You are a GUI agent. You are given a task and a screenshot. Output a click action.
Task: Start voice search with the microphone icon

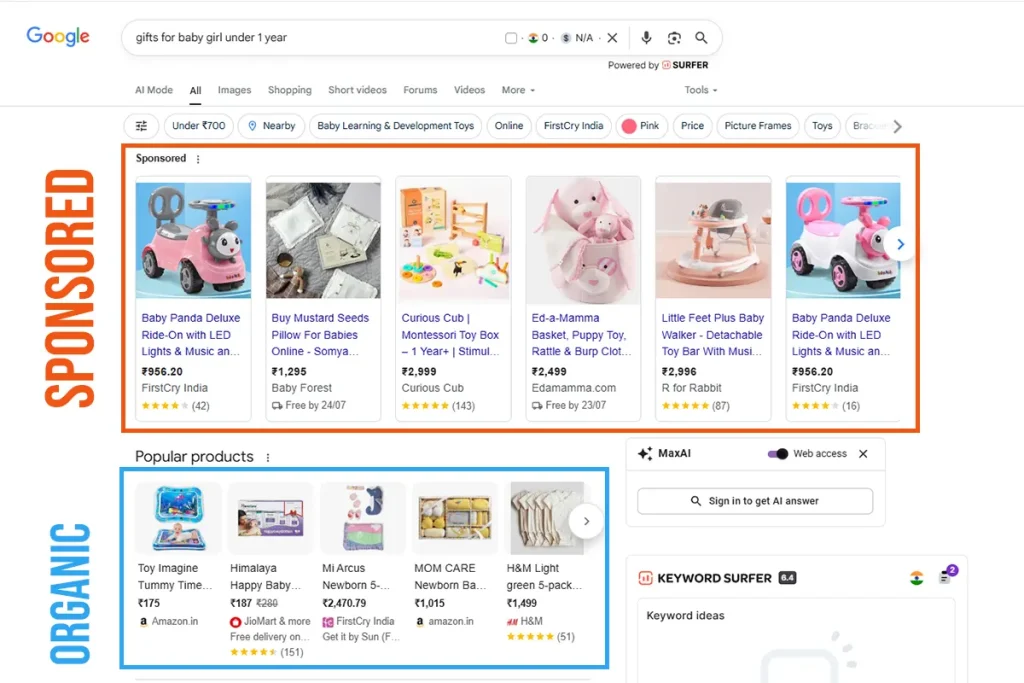tap(646, 38)
